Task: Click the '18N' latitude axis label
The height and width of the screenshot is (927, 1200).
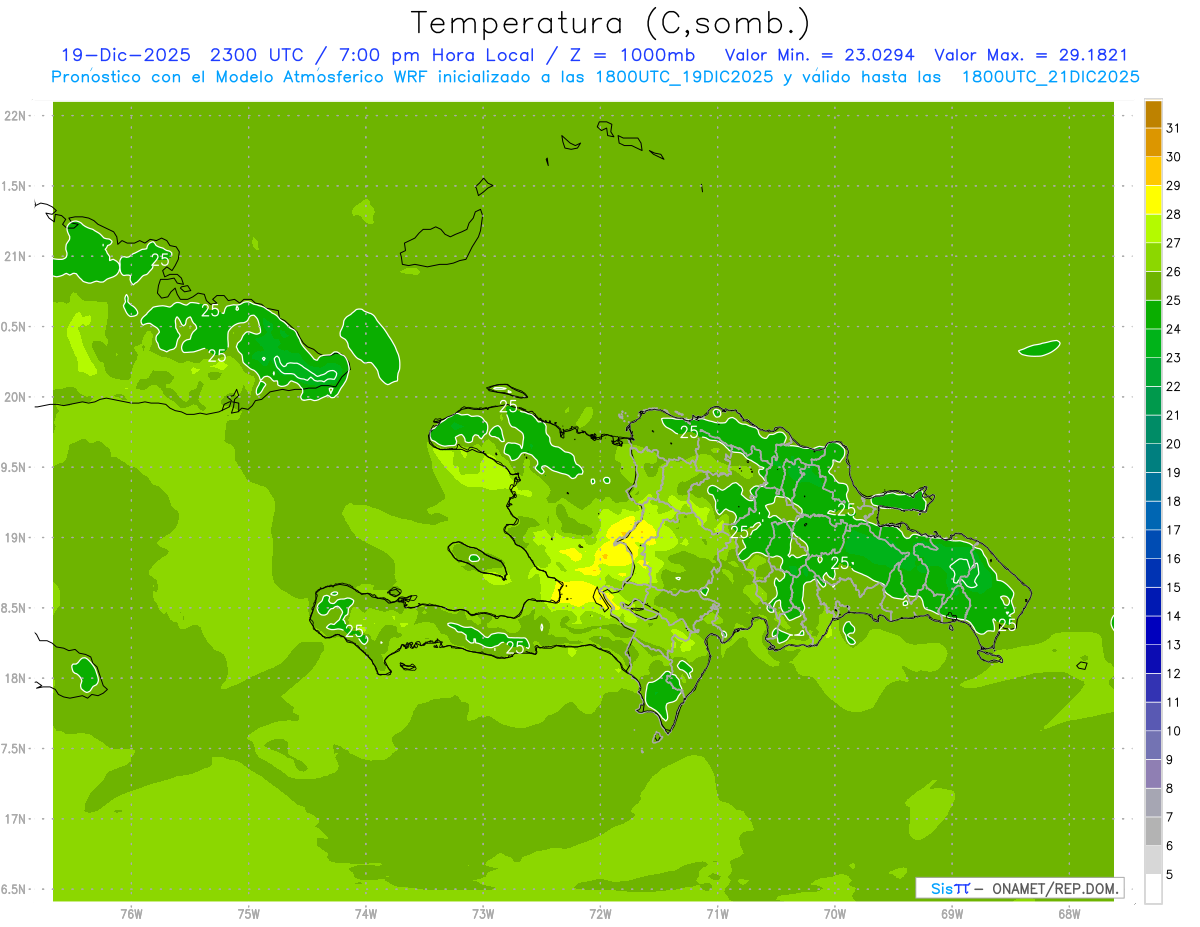Action: point(15,678)
